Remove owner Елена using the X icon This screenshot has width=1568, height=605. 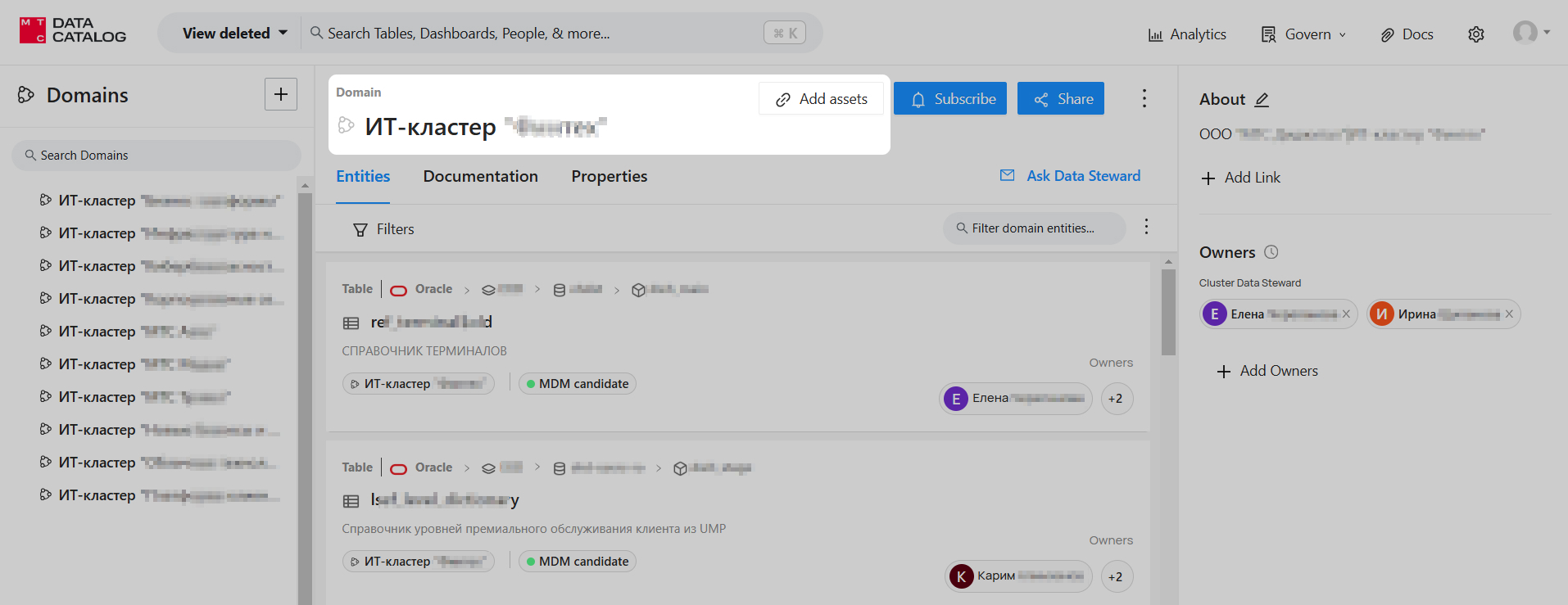click(1345, 314)
